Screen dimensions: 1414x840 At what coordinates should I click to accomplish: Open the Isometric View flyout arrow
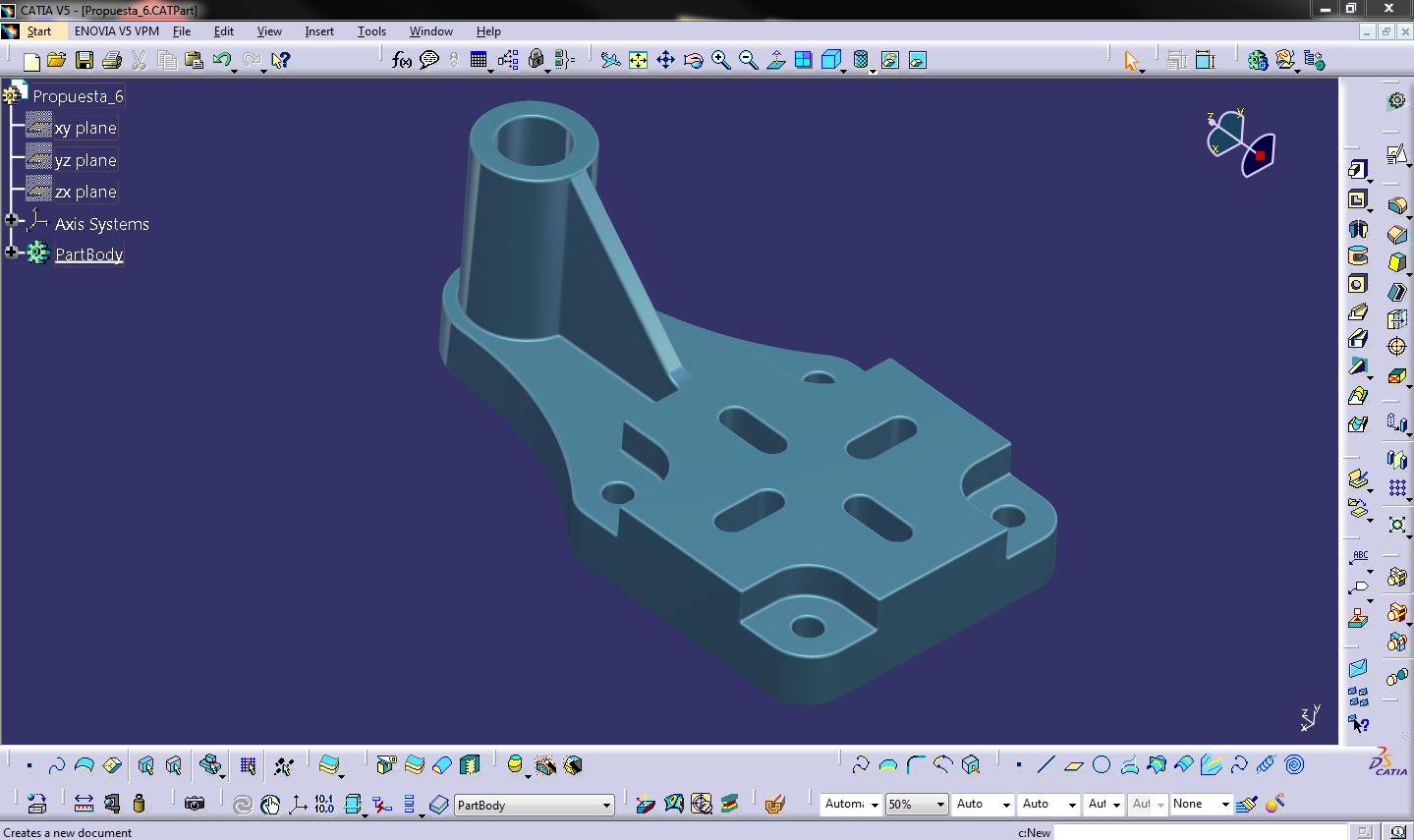[x=844, y=71]
